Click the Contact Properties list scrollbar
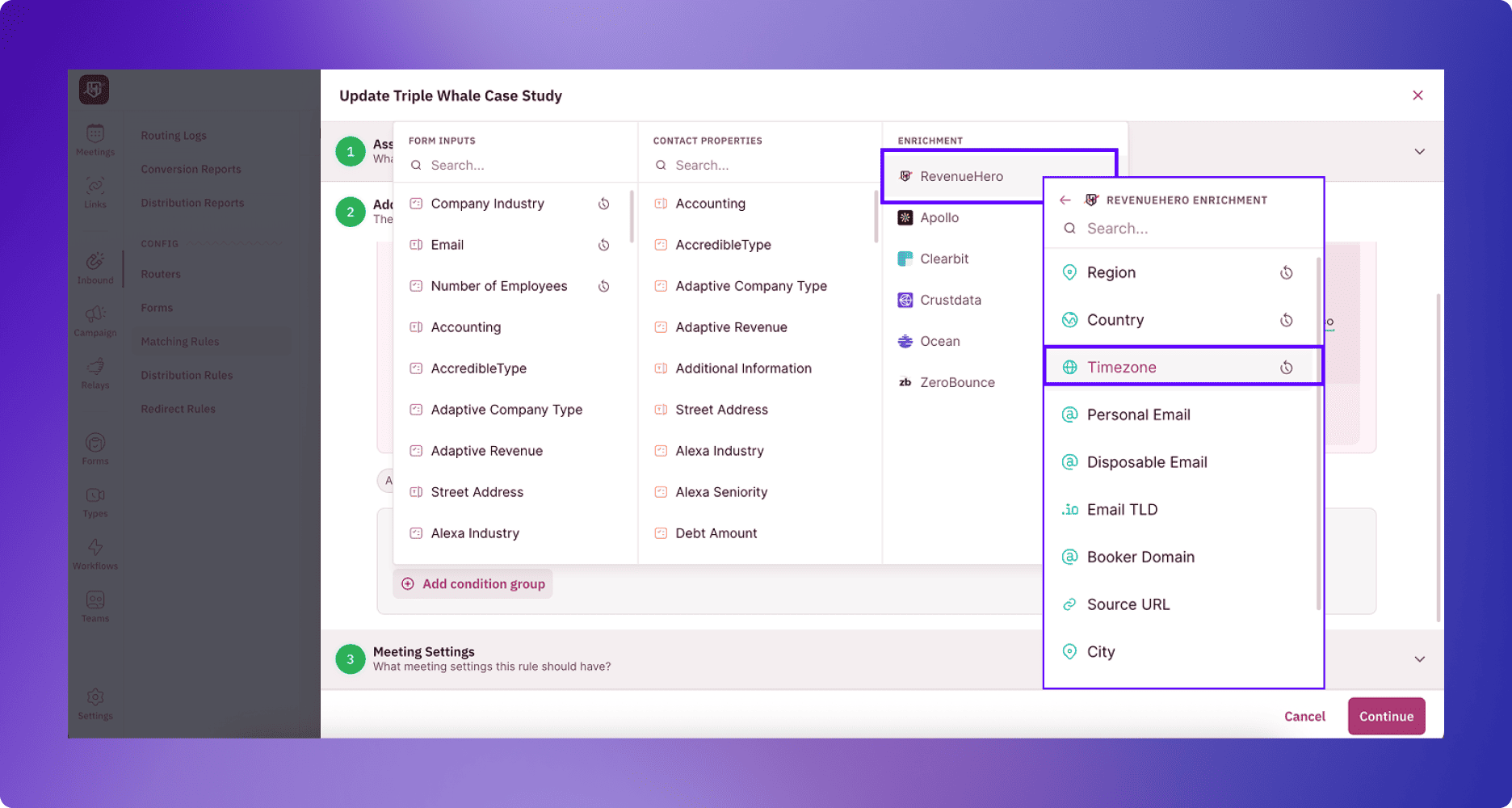The width and height of the screenshot is (1512, 808). coord(876,216)
